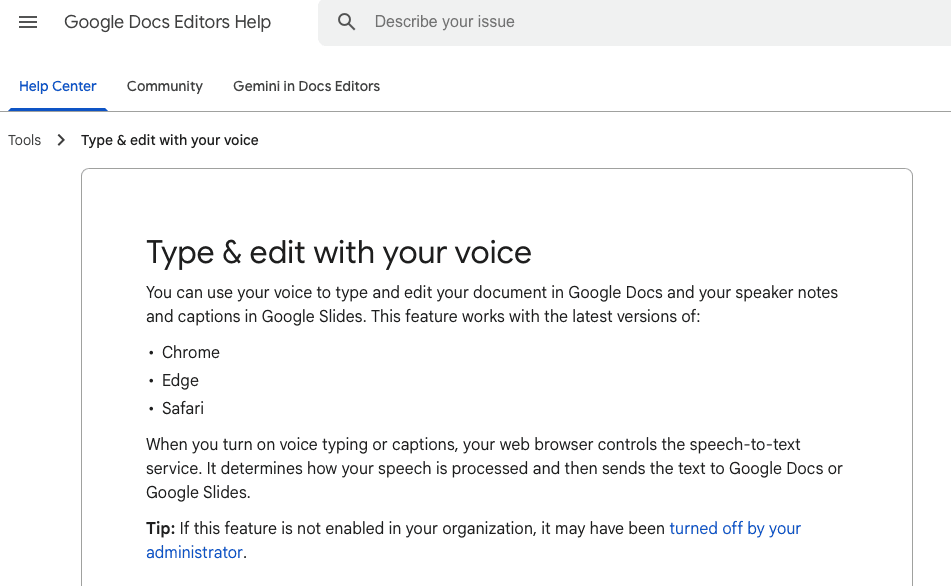Switch to the Community tab
Screen dimensions: 951x586
164,86
